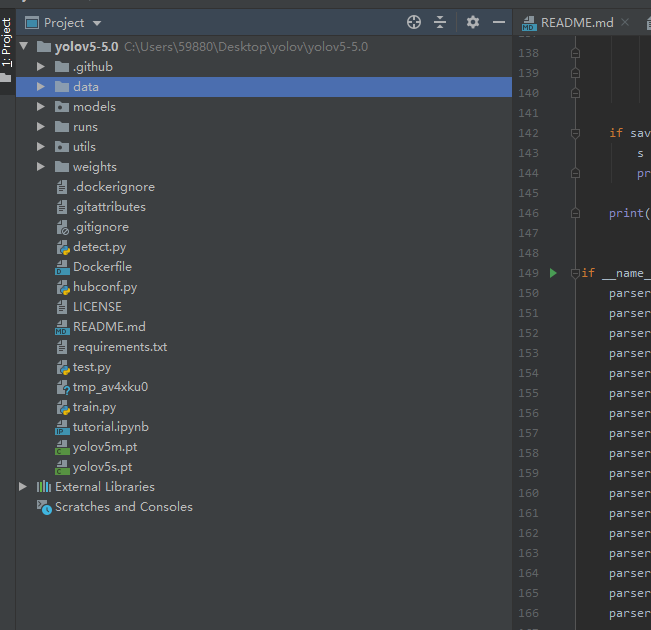The image size is (651, 630).
Task: Click the Dockerfile icon
Action: point(62,267)
